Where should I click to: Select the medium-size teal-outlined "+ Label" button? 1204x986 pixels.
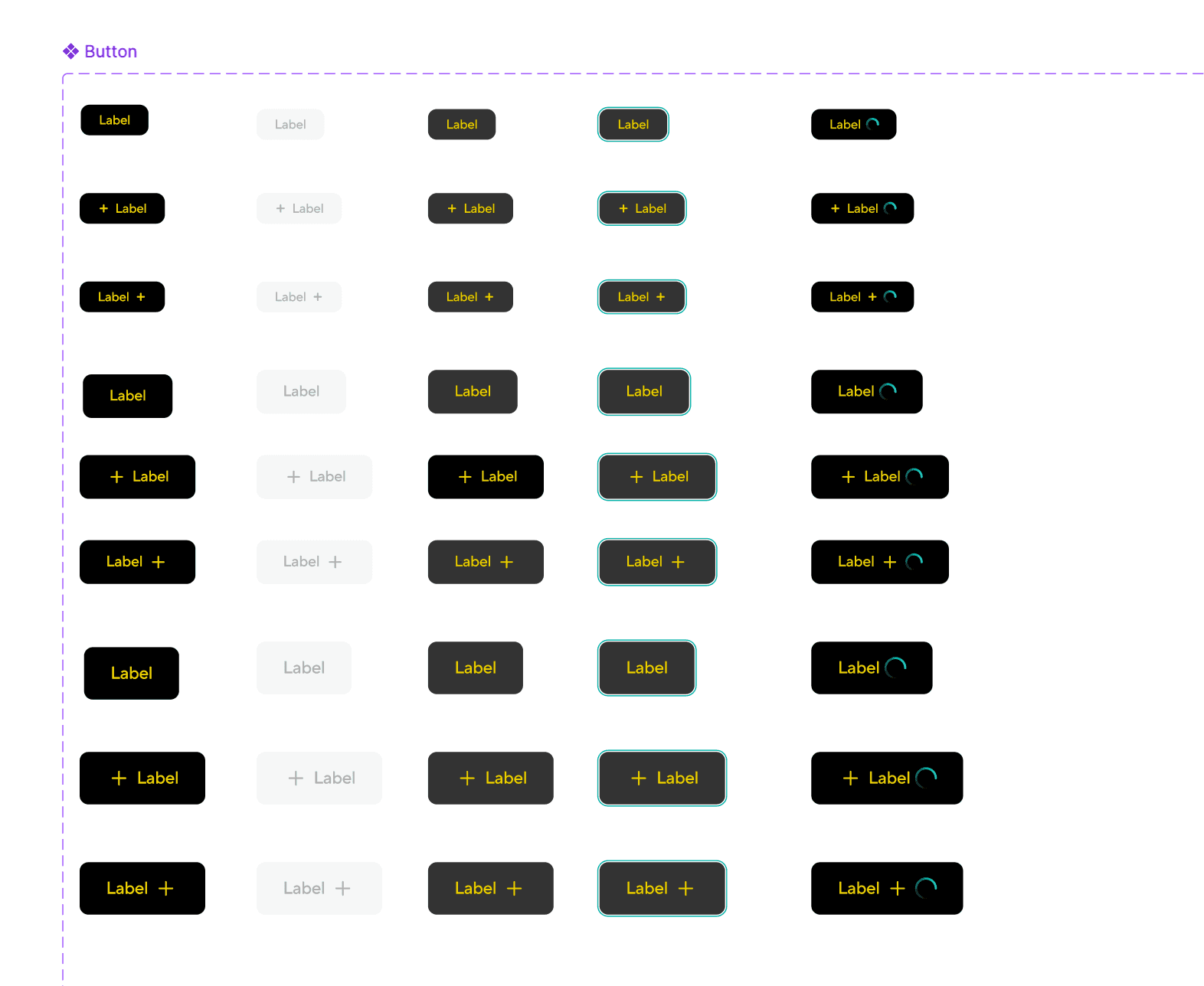coord(657,477)
